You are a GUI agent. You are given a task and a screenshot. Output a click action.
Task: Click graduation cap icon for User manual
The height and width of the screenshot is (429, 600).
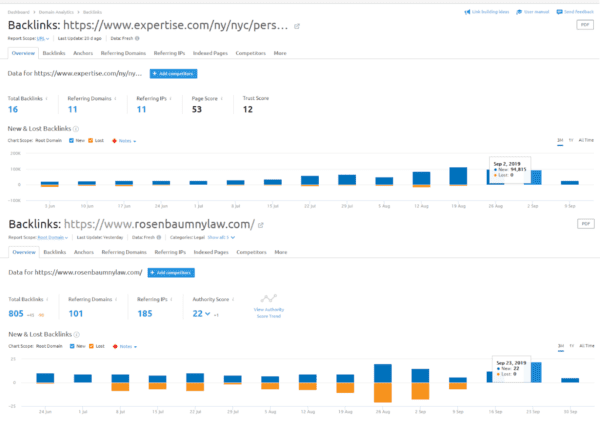click(519, 12)
